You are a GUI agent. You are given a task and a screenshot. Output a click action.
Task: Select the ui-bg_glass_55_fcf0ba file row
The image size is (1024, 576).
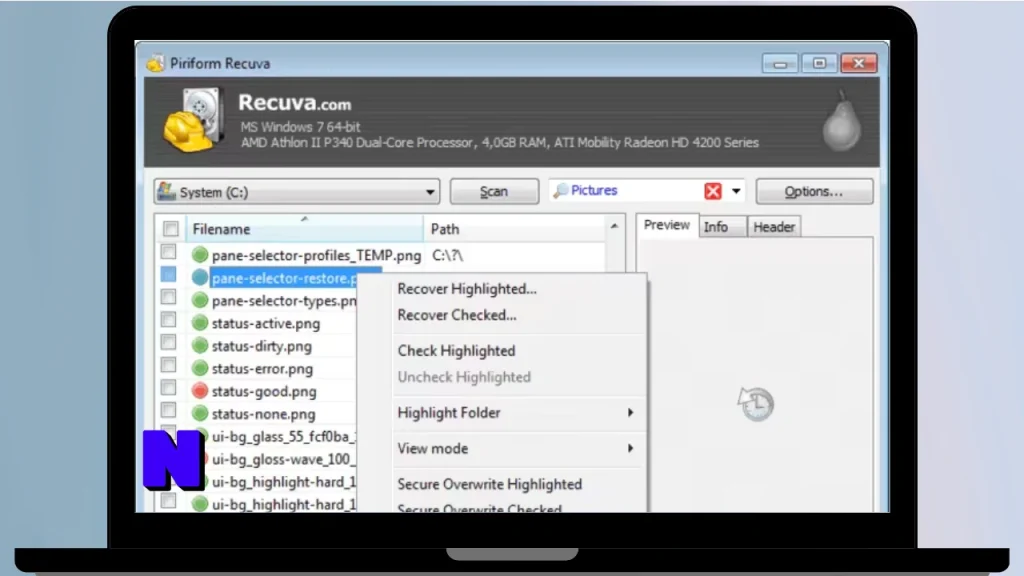pyautogui.click(x=284, y=436)
